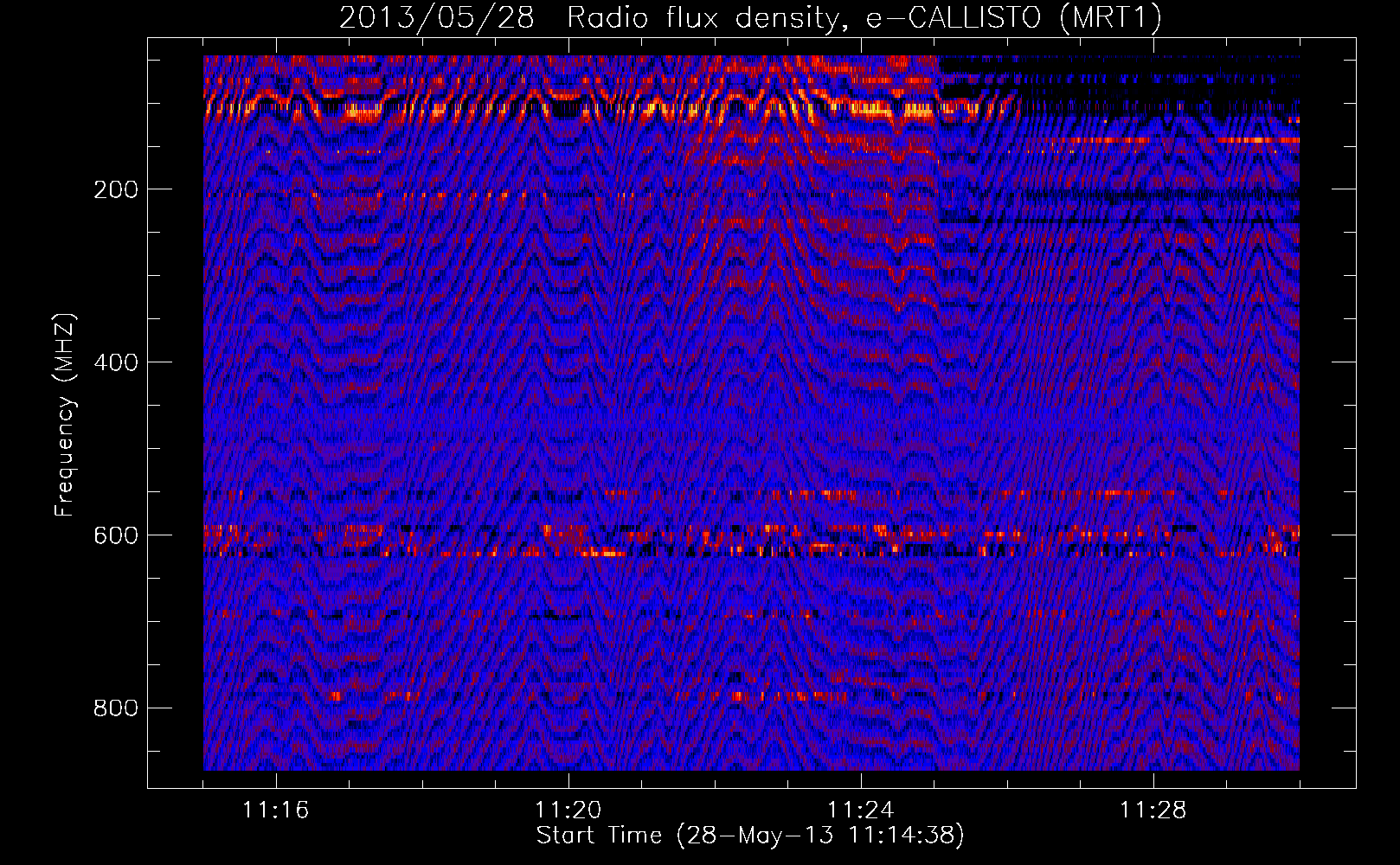Click the '11:16' time tick label
This screenshot has height=865, width=1400.
[275, 811]
